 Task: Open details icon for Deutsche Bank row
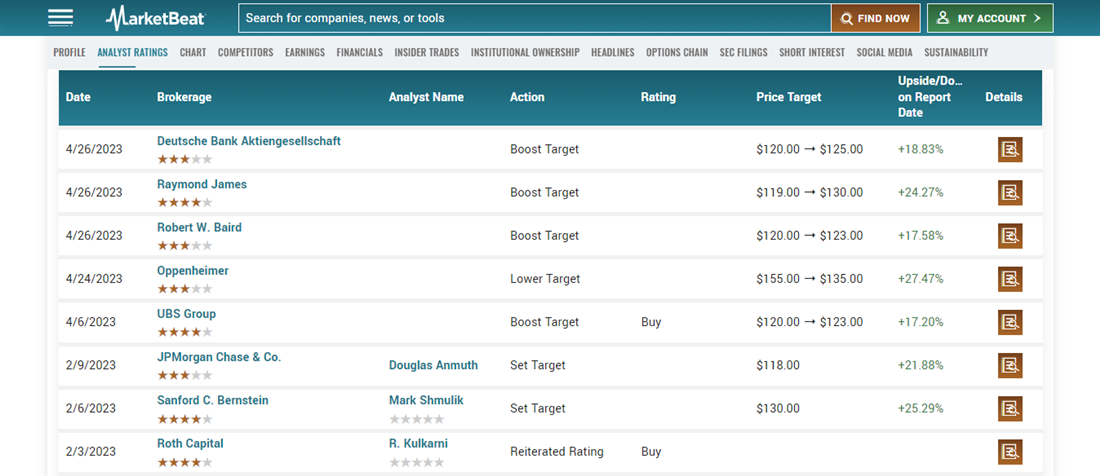1010,150
